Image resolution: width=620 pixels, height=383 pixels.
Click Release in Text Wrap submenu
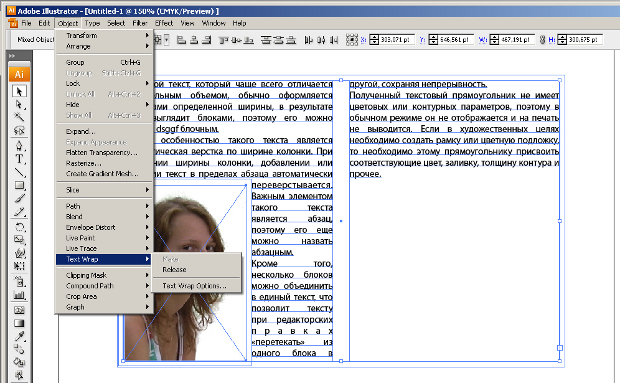coord(197,270)
